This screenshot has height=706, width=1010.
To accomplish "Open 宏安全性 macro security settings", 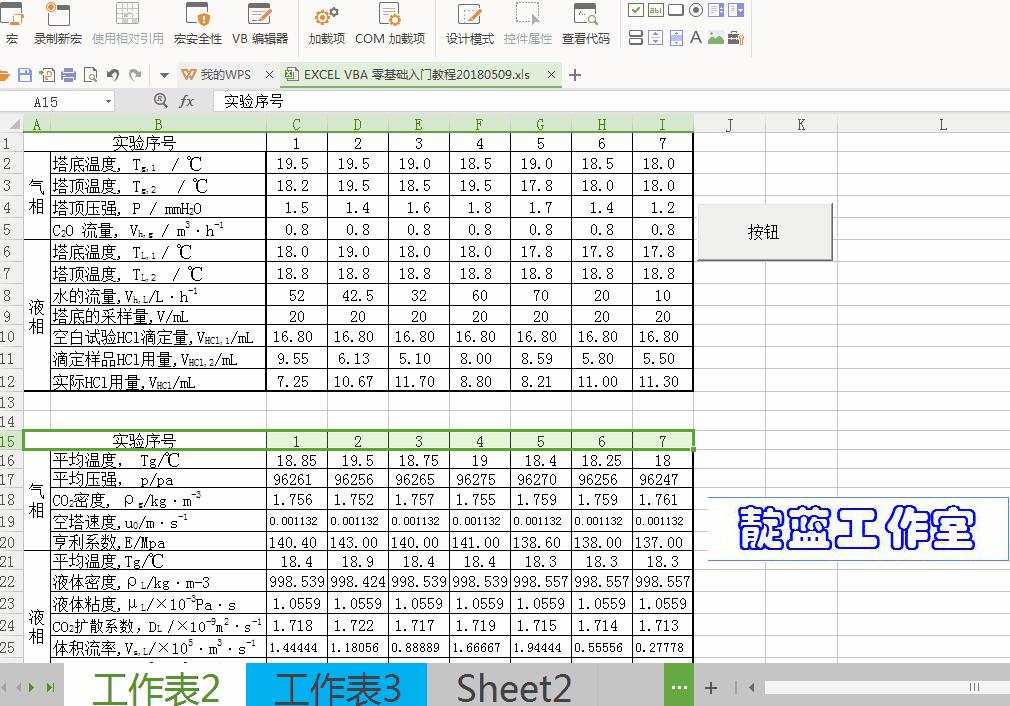I will click(x=197, y=18).
